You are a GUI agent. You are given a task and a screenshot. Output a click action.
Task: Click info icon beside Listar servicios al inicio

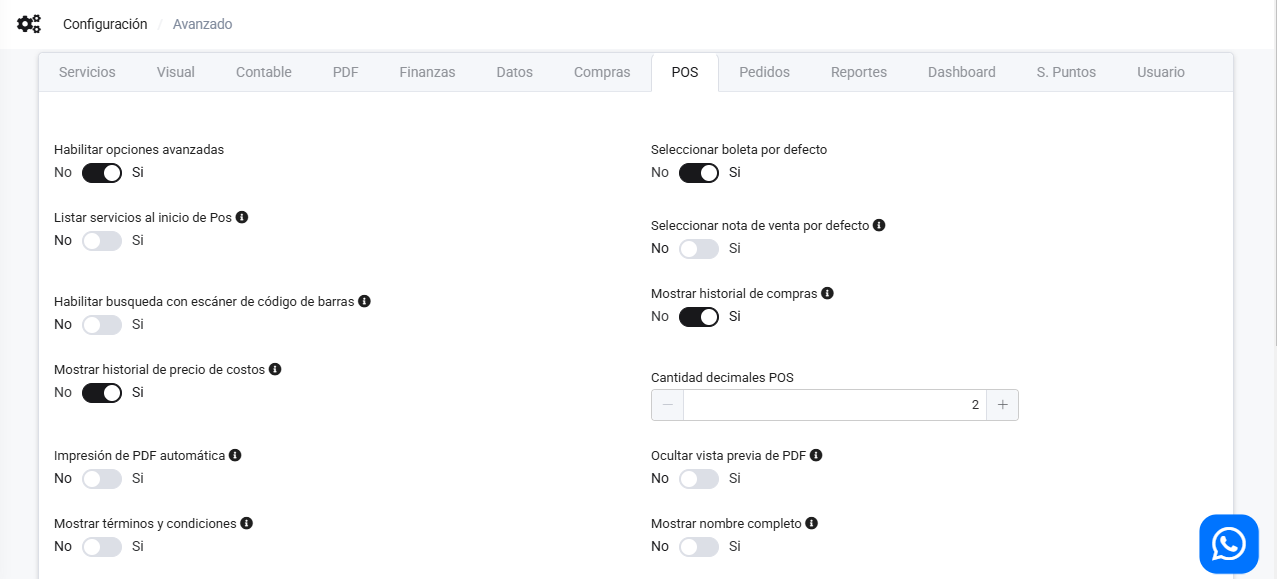pyautogui.click(x=242, y=217)
